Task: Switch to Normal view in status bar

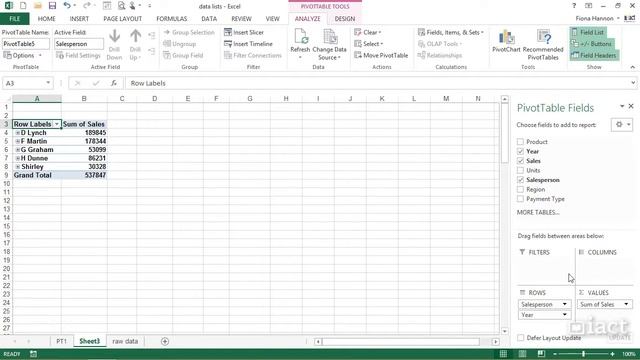Action: coord(503,354)
